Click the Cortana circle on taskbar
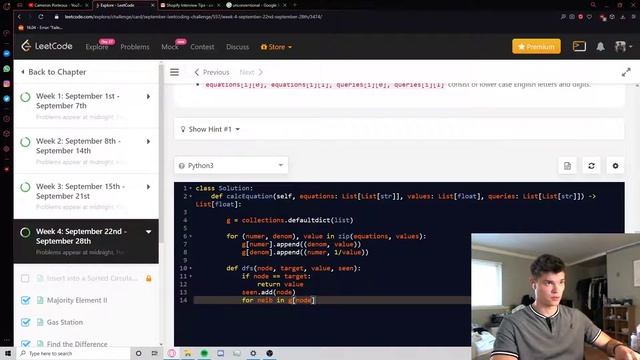 (138, 353)
